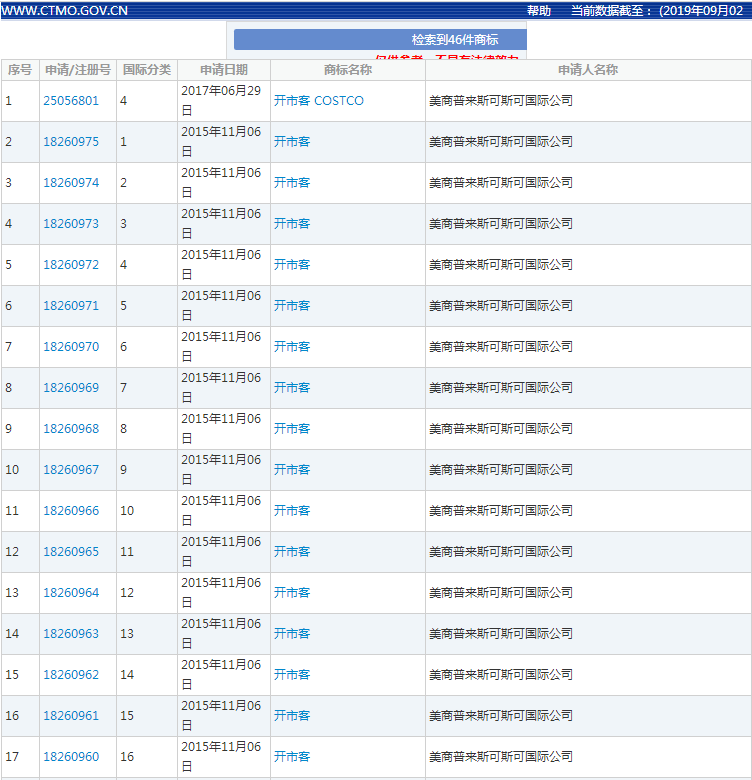Viewport: 752px width, 780px height.
Task: Open registration number 18260973
Action: pos(71,224)
